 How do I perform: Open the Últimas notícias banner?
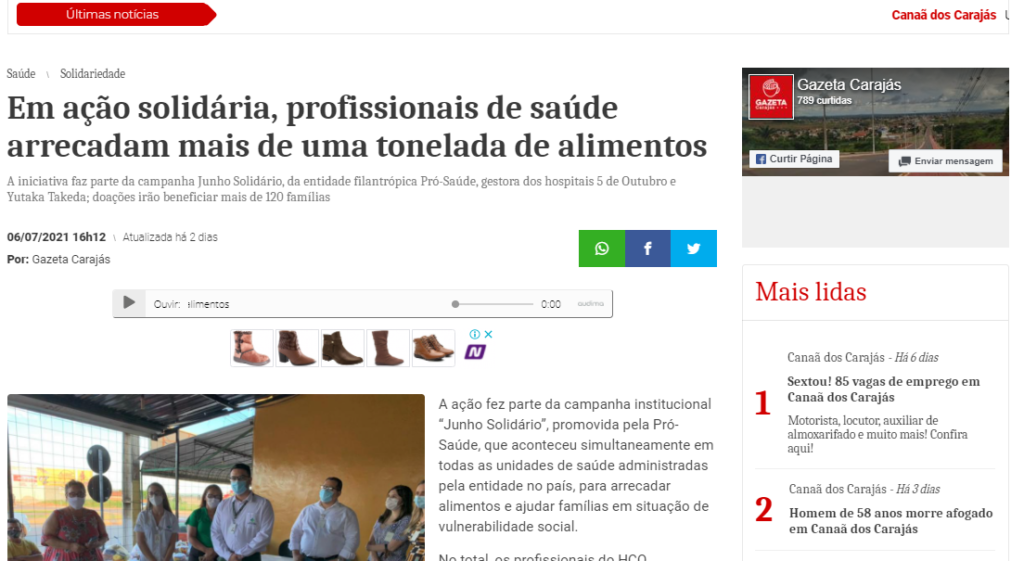coord(116,14)
